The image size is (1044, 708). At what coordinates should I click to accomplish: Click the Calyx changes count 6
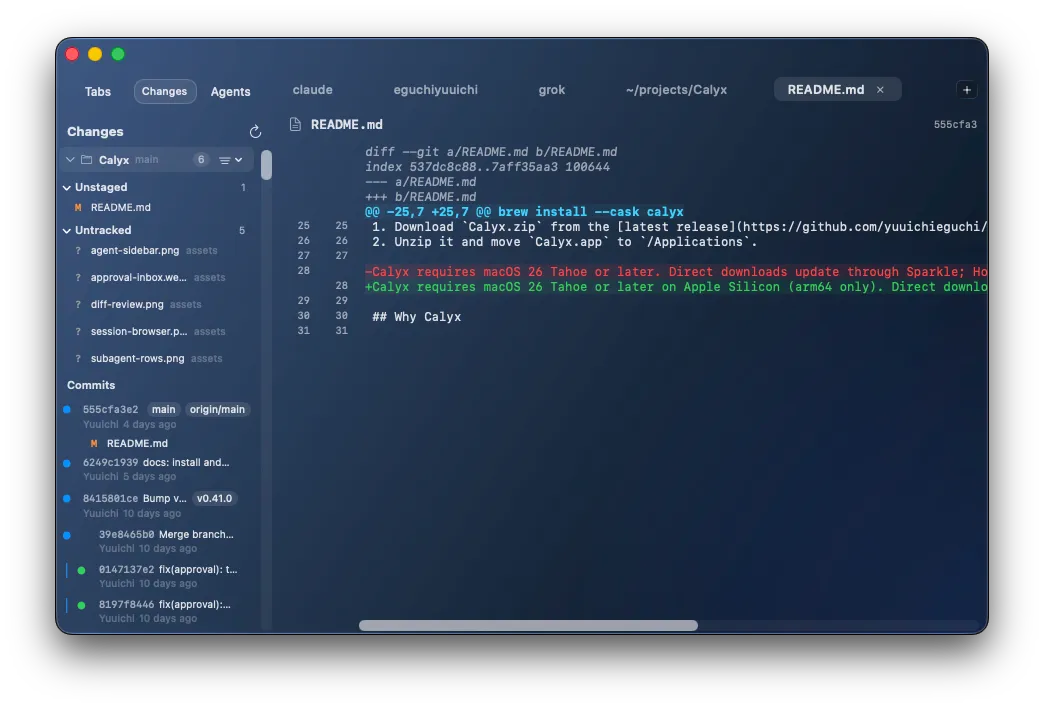click(x=201, y=160)
